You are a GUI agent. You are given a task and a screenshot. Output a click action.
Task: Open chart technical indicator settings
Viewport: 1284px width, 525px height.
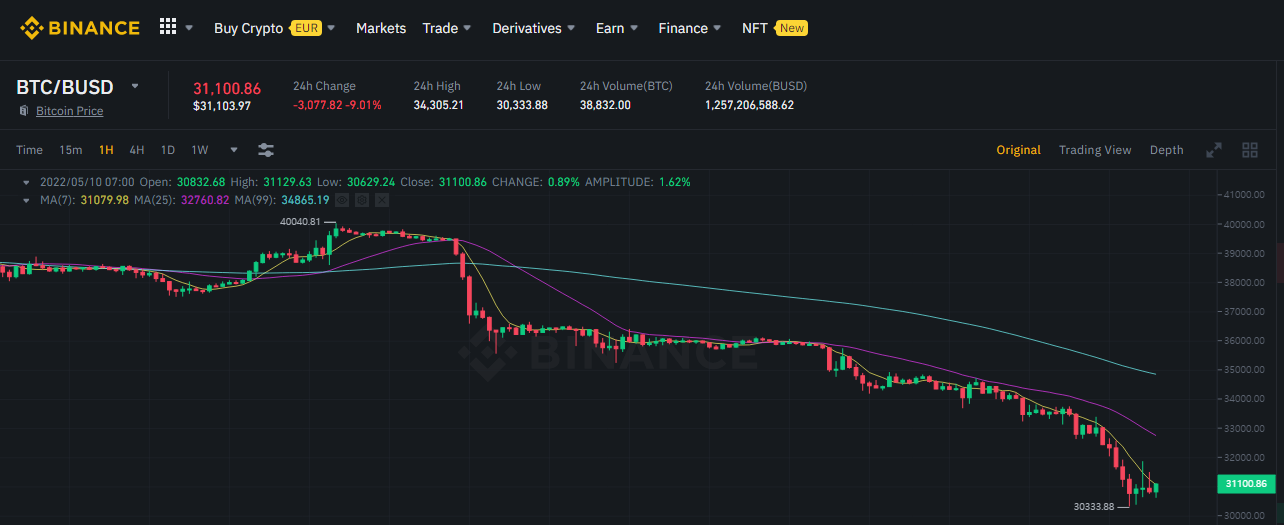point(266,150)
